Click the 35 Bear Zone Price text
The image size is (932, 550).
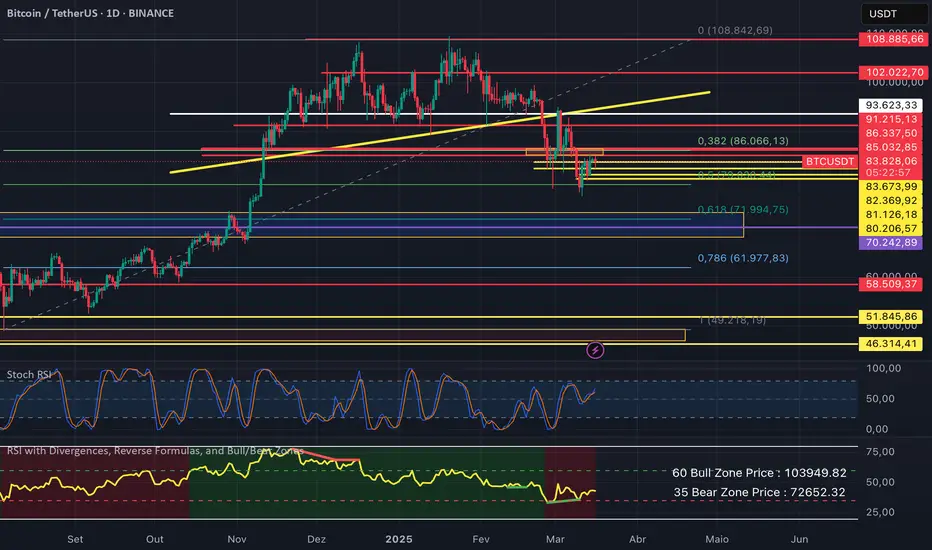pyautogui.click(x=759, y=492)
